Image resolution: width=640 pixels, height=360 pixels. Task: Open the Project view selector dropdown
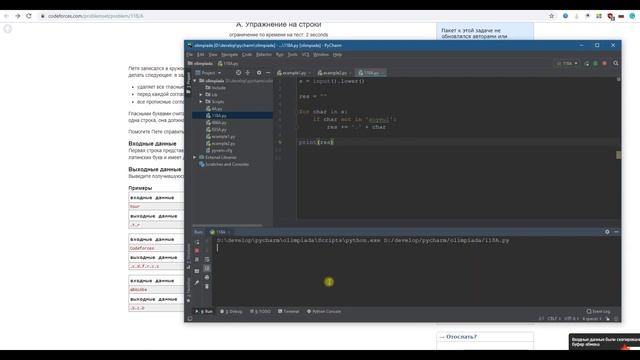click(x=208, y=73)
